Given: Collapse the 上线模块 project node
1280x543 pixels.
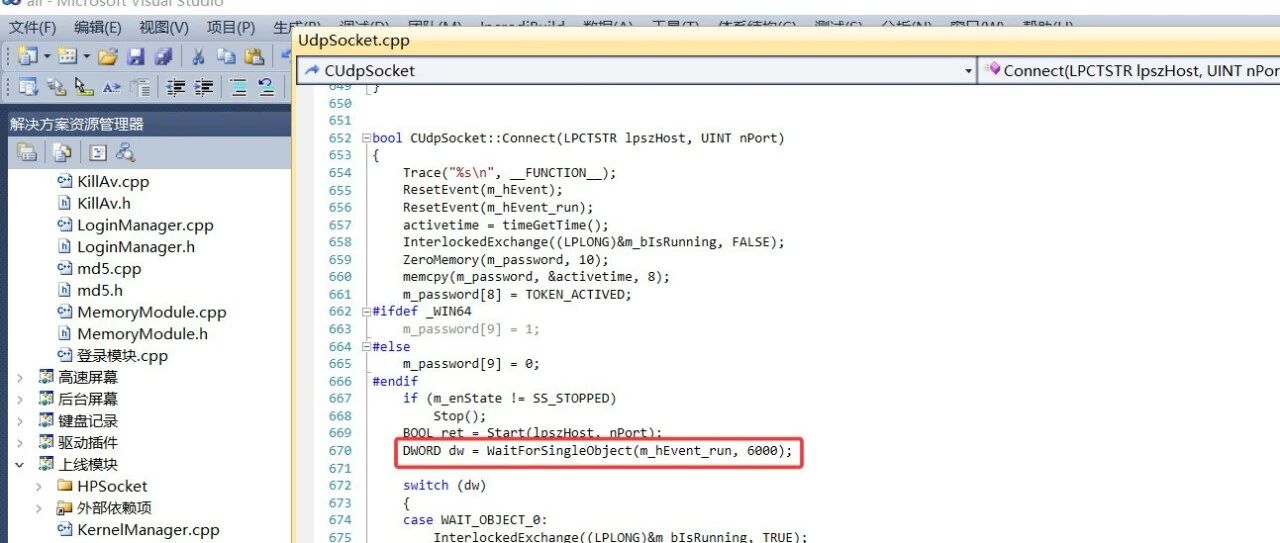Looking at the screenshot, I should [x=19, y=464].
